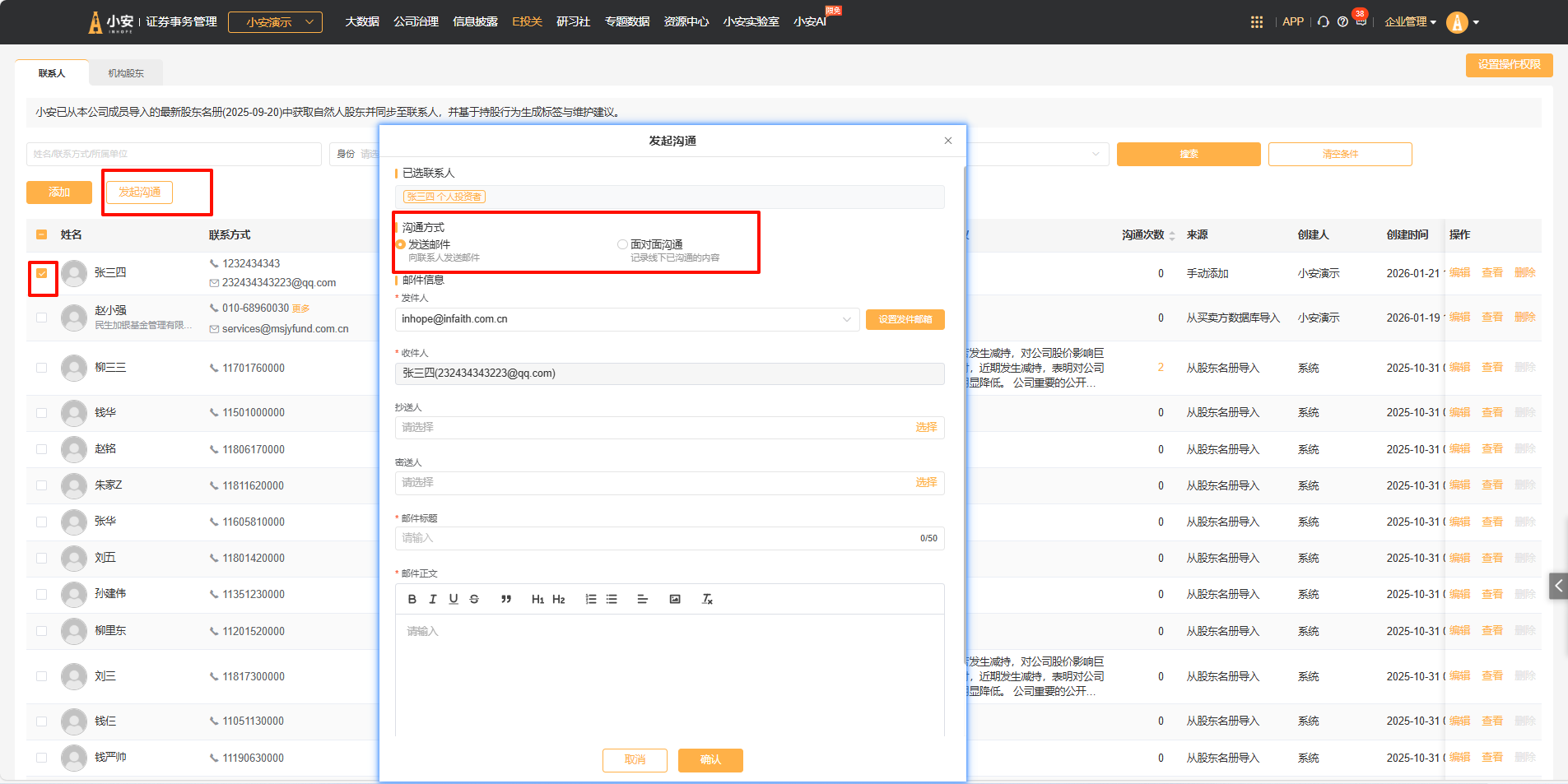1568x784 pixels.
Task: Check the checkbox for 柳三三
Action: (x=42, y=368)
